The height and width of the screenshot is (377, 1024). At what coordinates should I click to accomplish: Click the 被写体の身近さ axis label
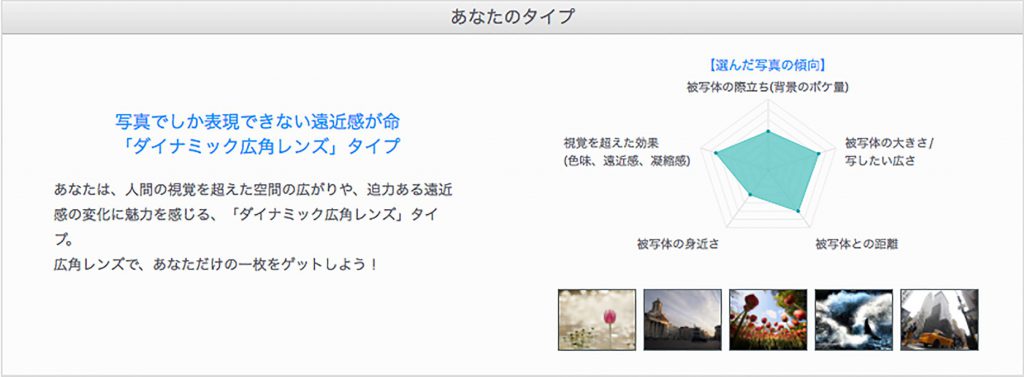pos(678,244)
